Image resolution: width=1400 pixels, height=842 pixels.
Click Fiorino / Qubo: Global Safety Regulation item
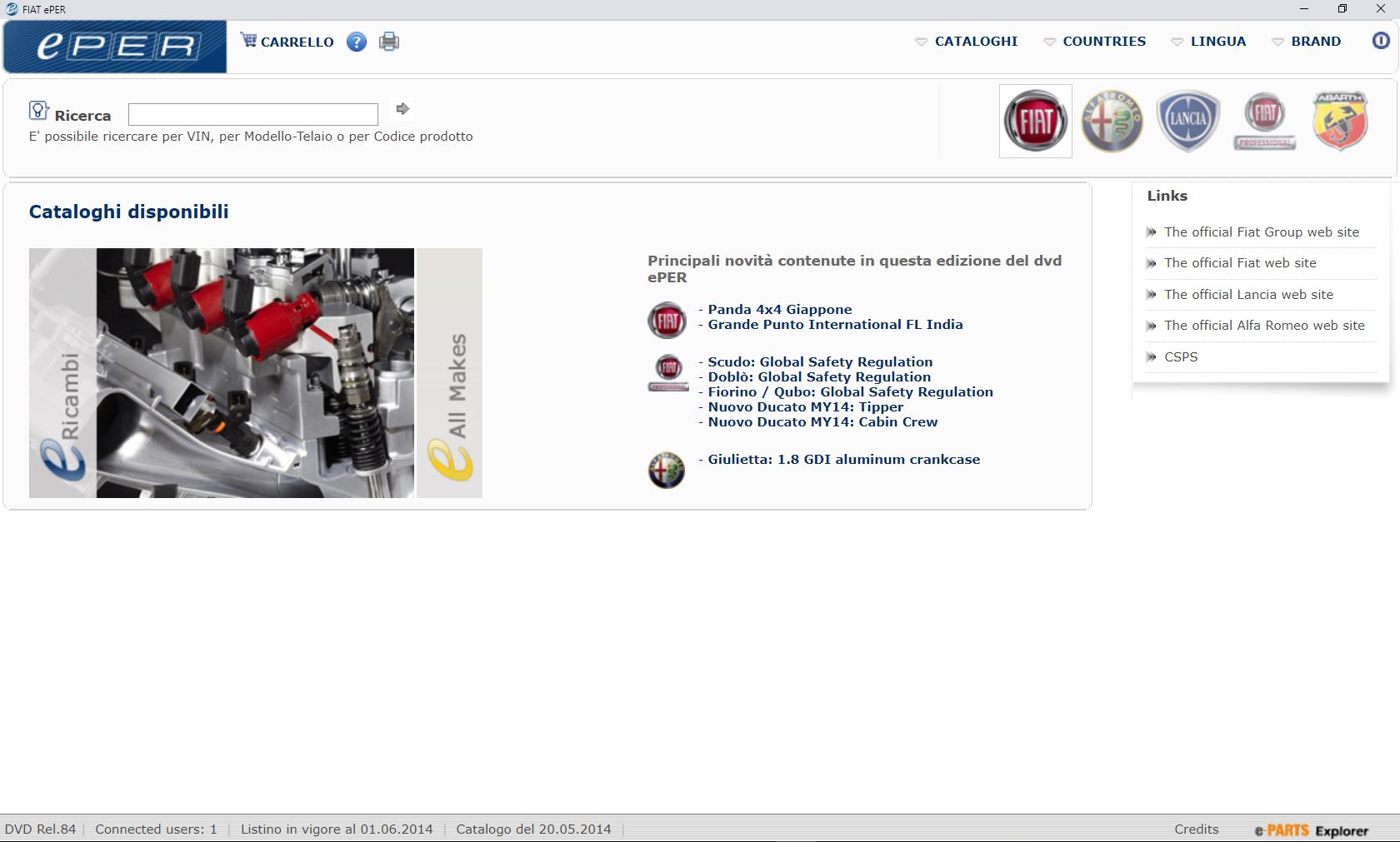point(850,392)
